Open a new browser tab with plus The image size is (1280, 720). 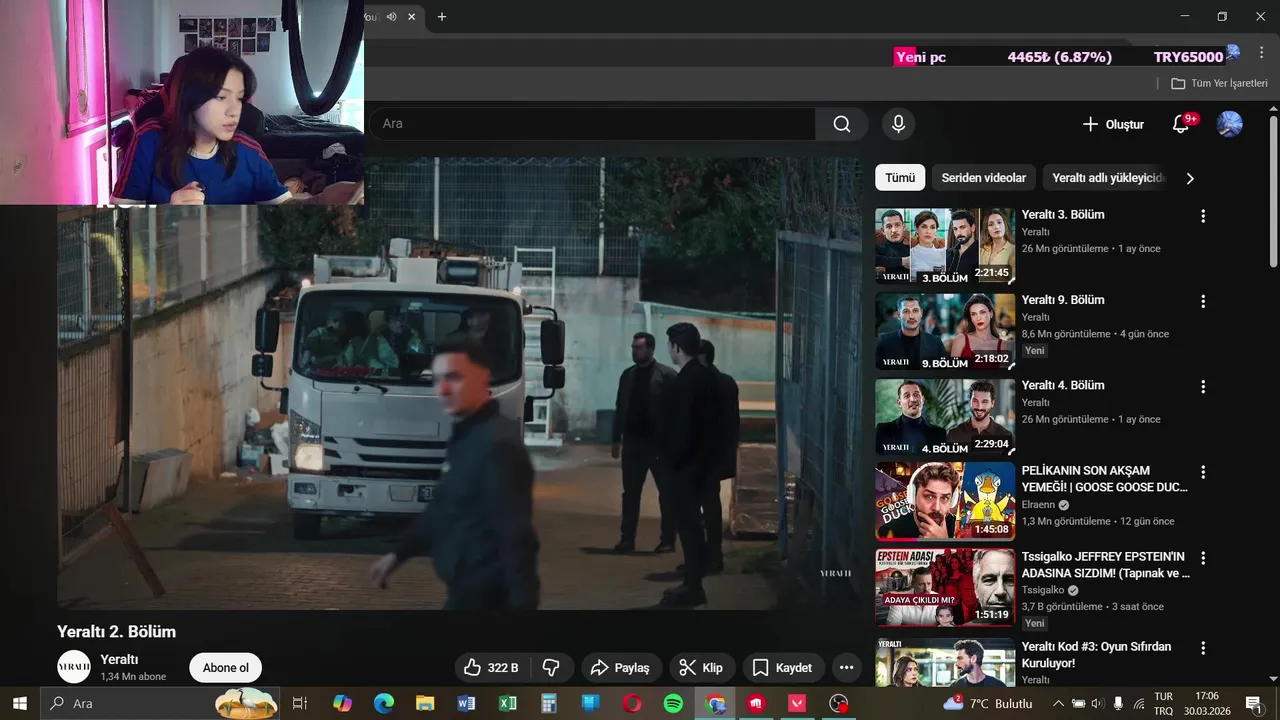pos(442,16)
